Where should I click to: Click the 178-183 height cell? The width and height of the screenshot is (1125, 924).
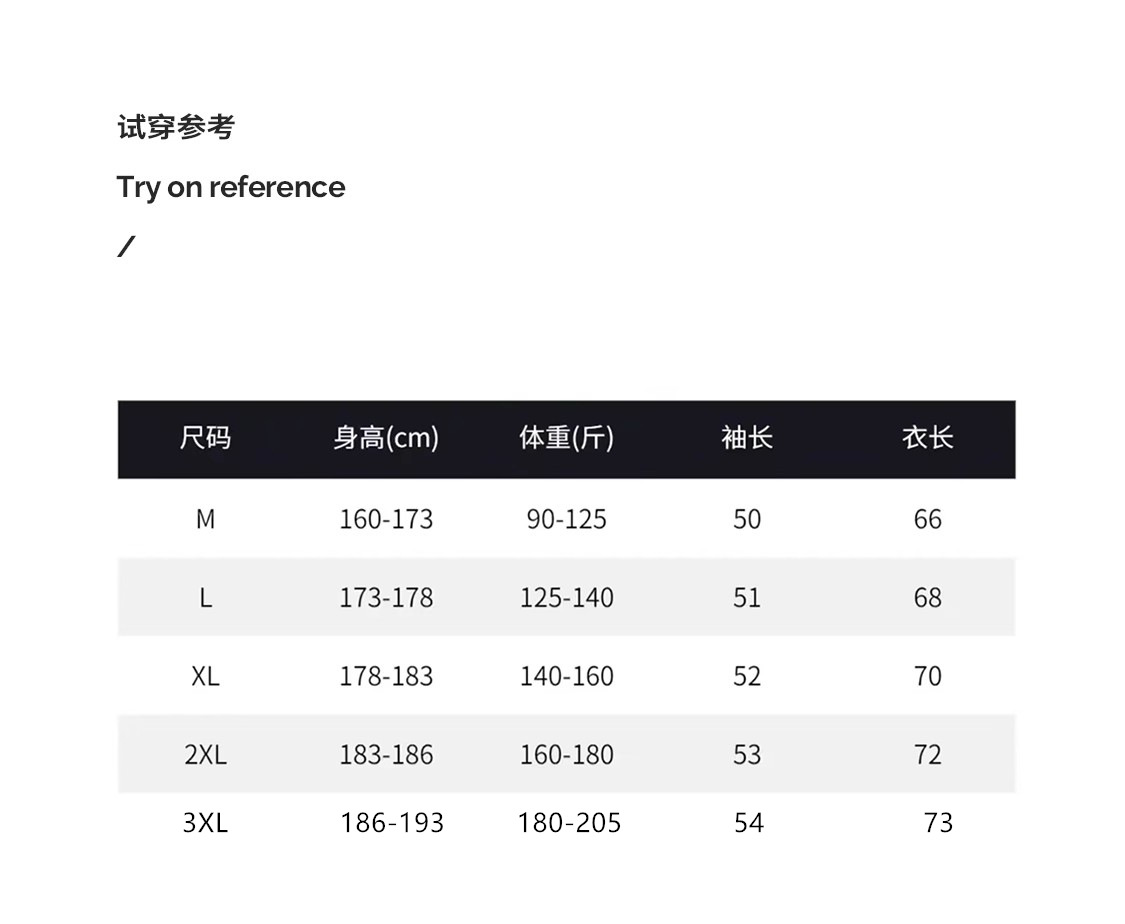point(386,676)
